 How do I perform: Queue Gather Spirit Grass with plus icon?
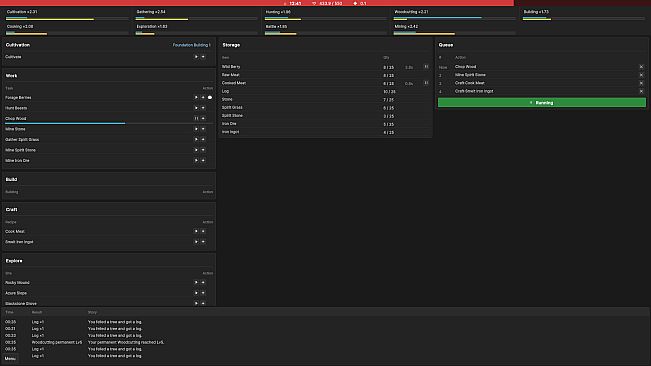203,139
